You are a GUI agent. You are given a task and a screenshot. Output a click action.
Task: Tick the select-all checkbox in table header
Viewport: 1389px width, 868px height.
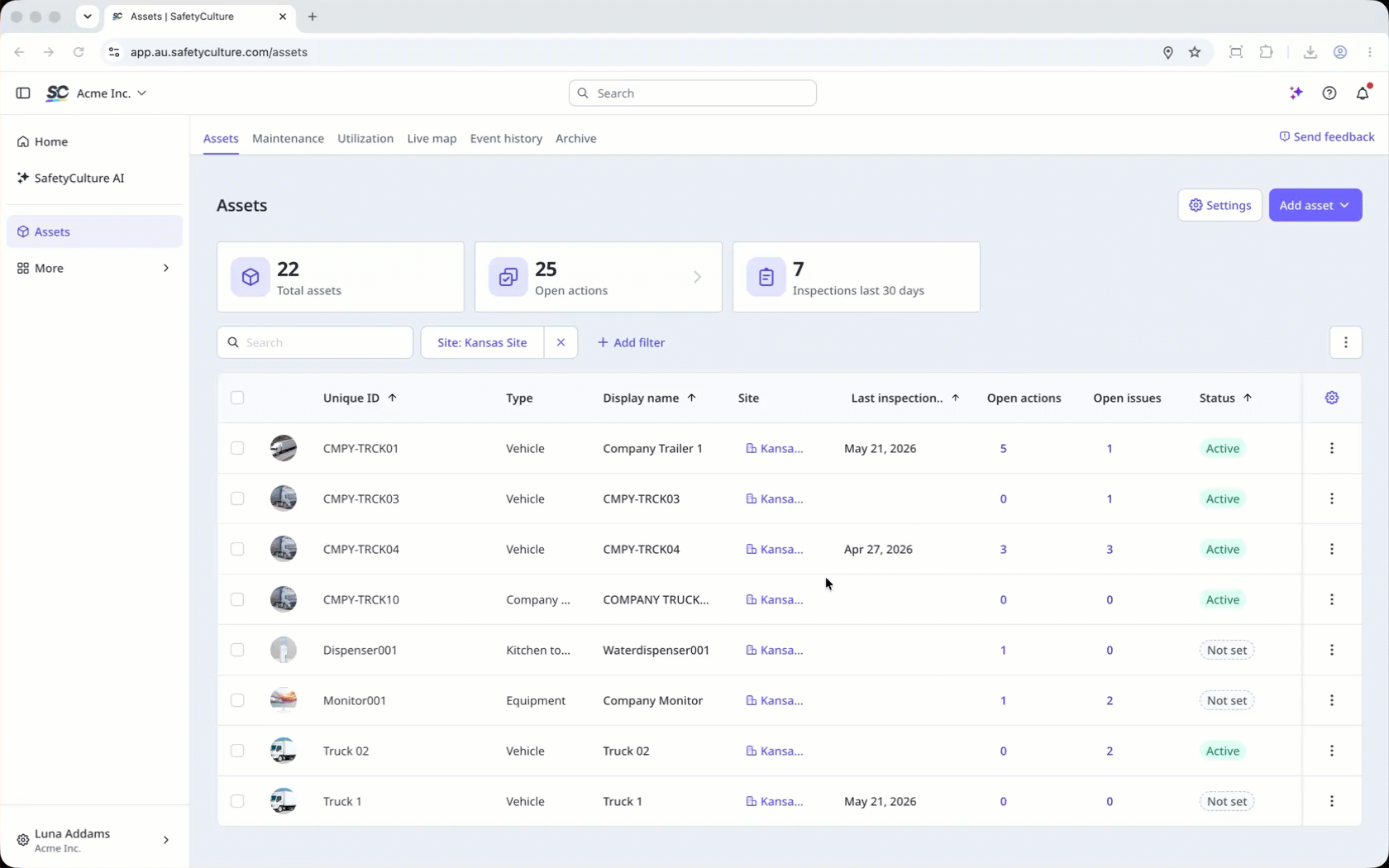[x=237, y=398]
